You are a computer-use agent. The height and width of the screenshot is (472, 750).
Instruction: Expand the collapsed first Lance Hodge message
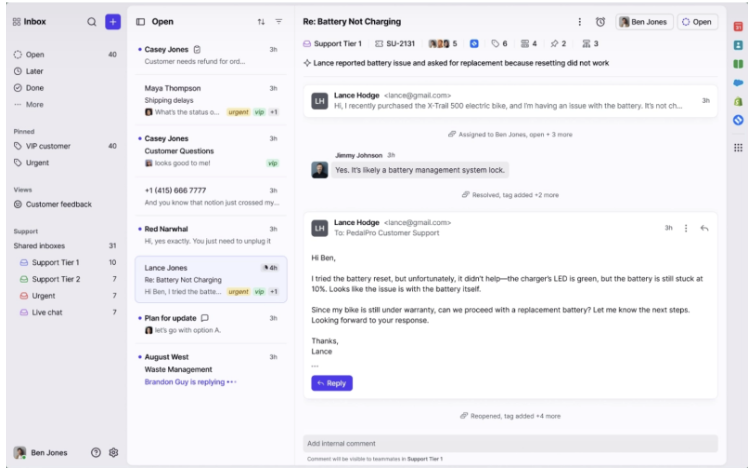coord(510,101)
